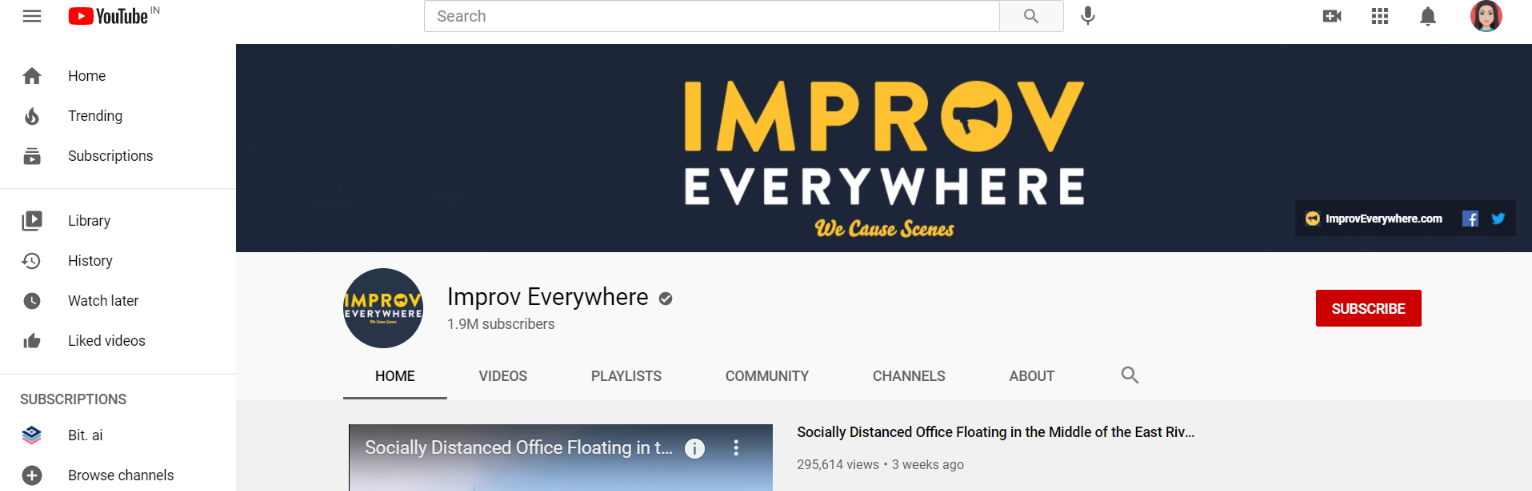Switch to HOME tab
The height and width of the screenshot is (491, 1532).
pos(395,376)
